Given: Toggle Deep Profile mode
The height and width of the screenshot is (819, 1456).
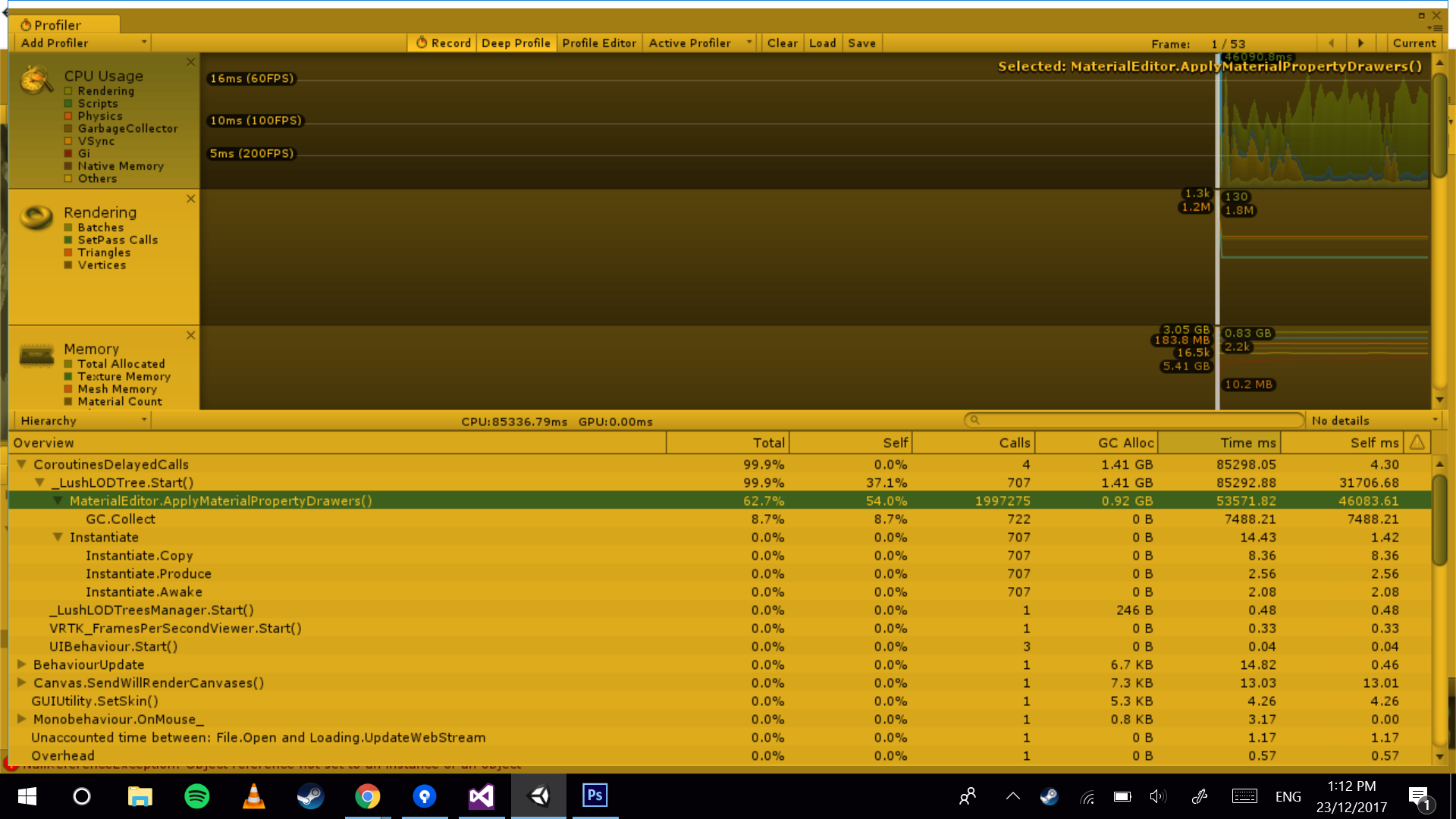Looking at the screenshot, I should (x=516, y=43).
